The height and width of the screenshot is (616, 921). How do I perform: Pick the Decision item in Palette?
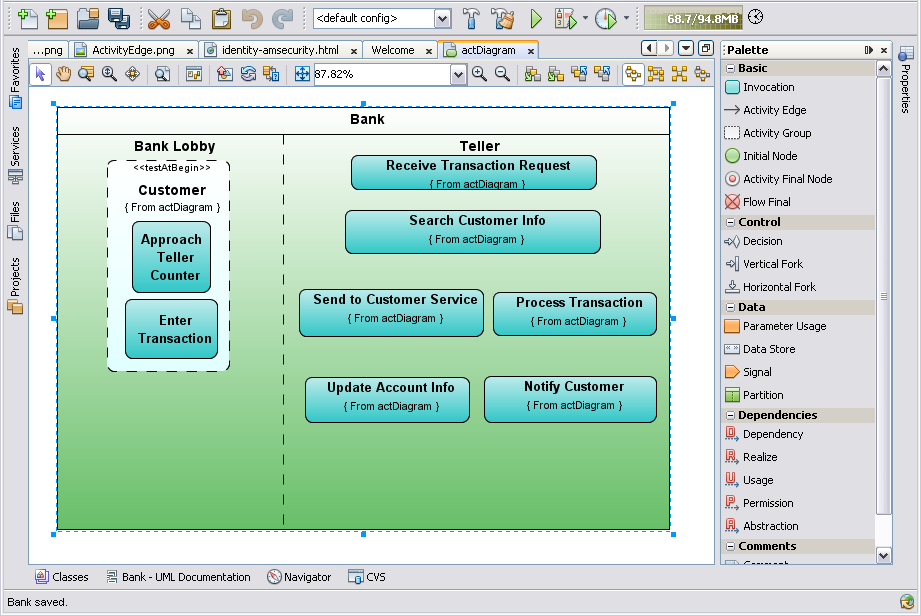pyautogui.click(x=762, y=241)
